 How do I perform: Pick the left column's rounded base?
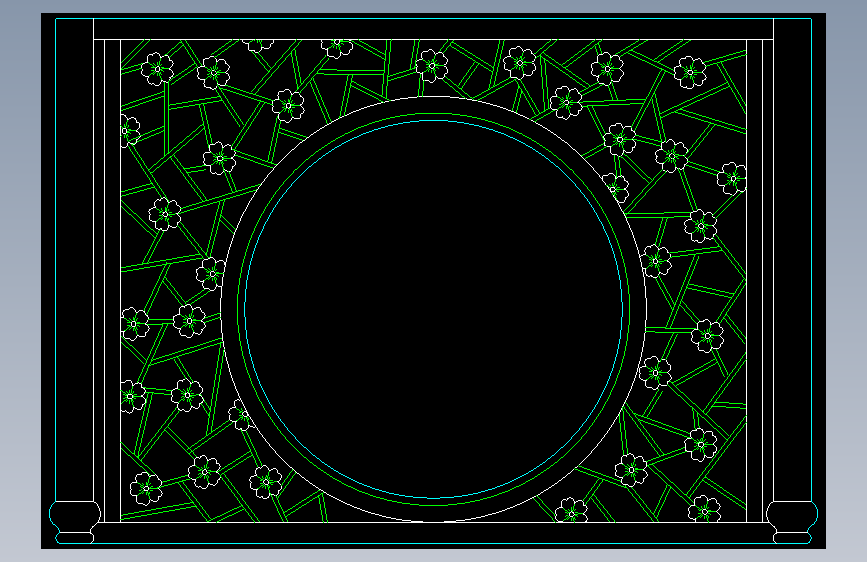(75, 522)
